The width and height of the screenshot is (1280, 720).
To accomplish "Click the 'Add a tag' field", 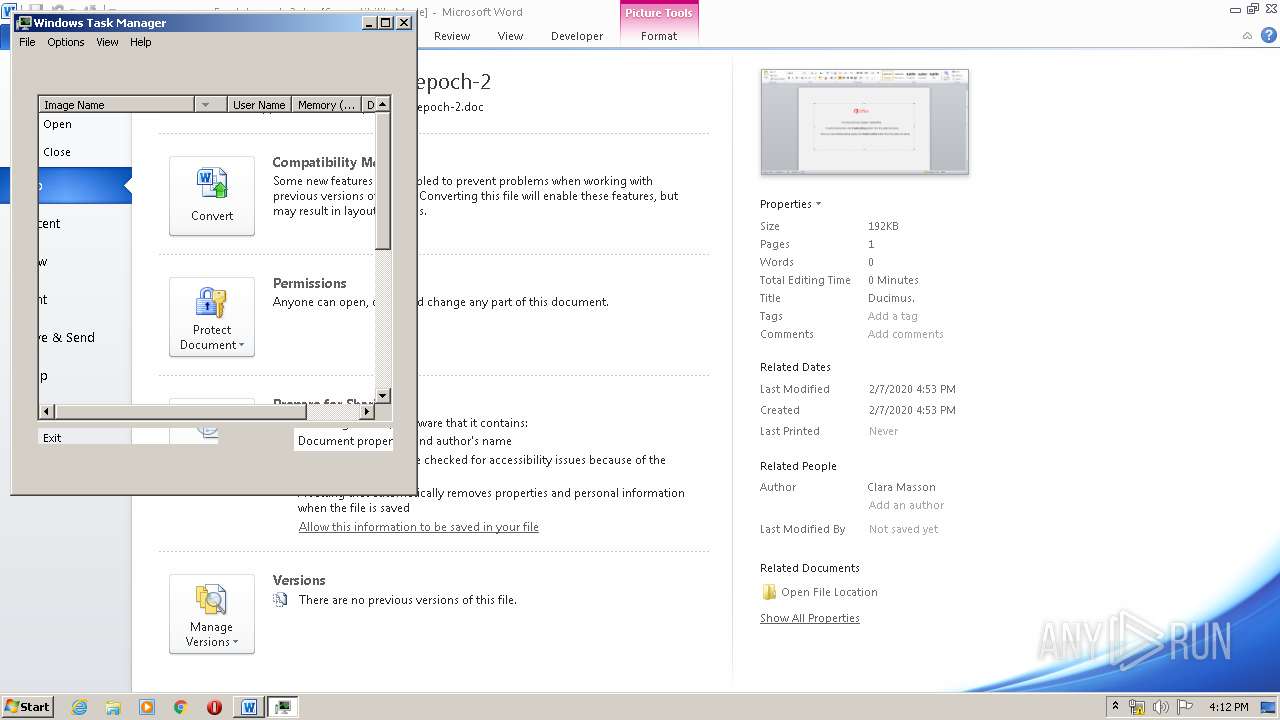I will point(892,316).
